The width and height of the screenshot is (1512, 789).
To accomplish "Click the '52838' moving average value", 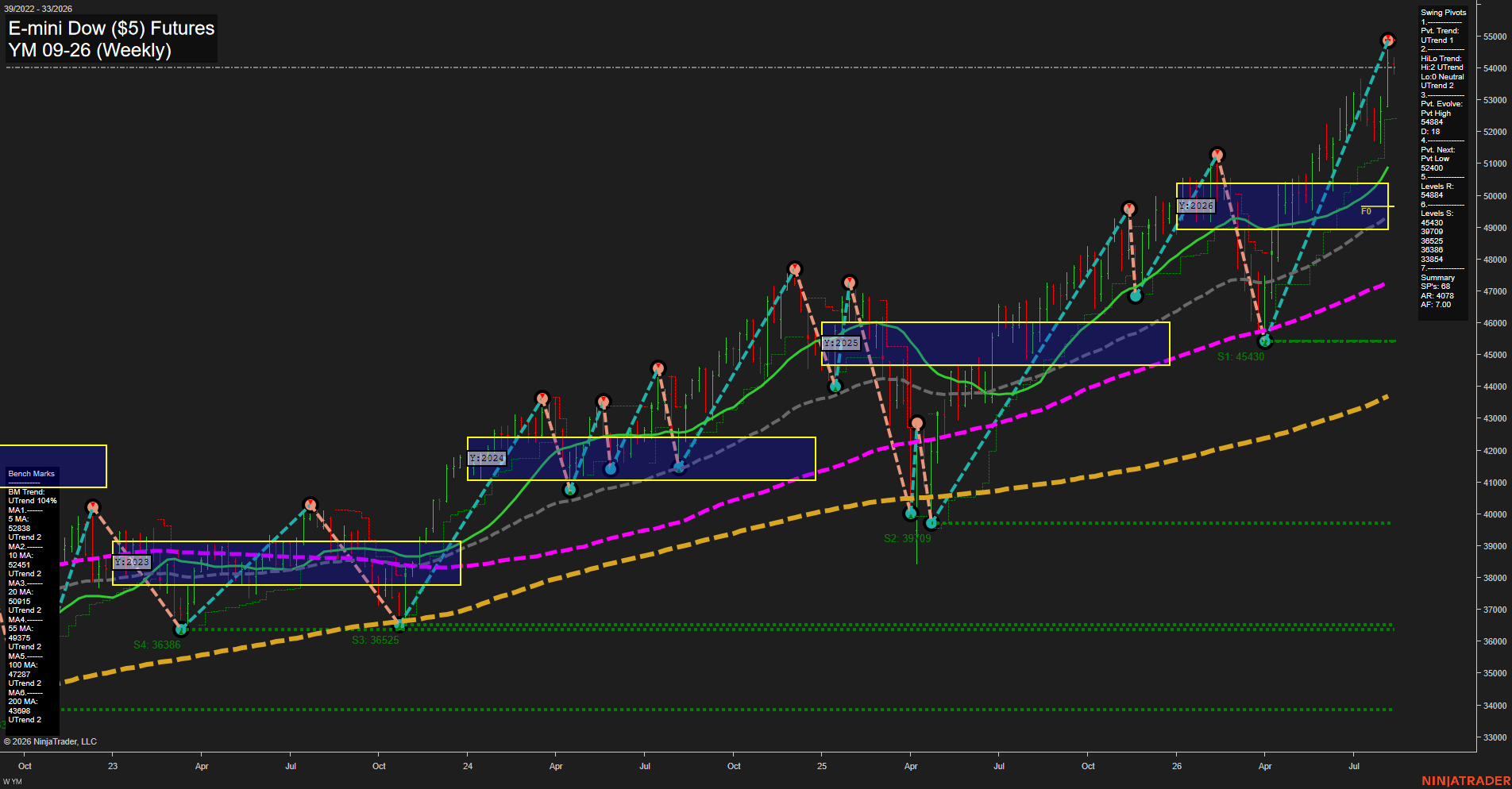I will (x=19, y=529).
